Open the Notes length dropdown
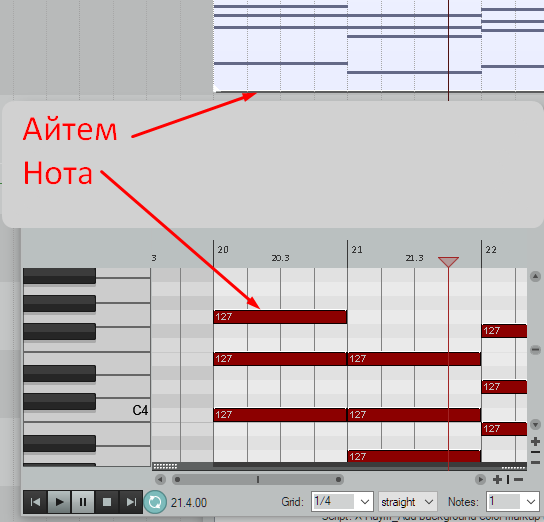This screenshot has height=522, width=544. [x=513, y=502]
